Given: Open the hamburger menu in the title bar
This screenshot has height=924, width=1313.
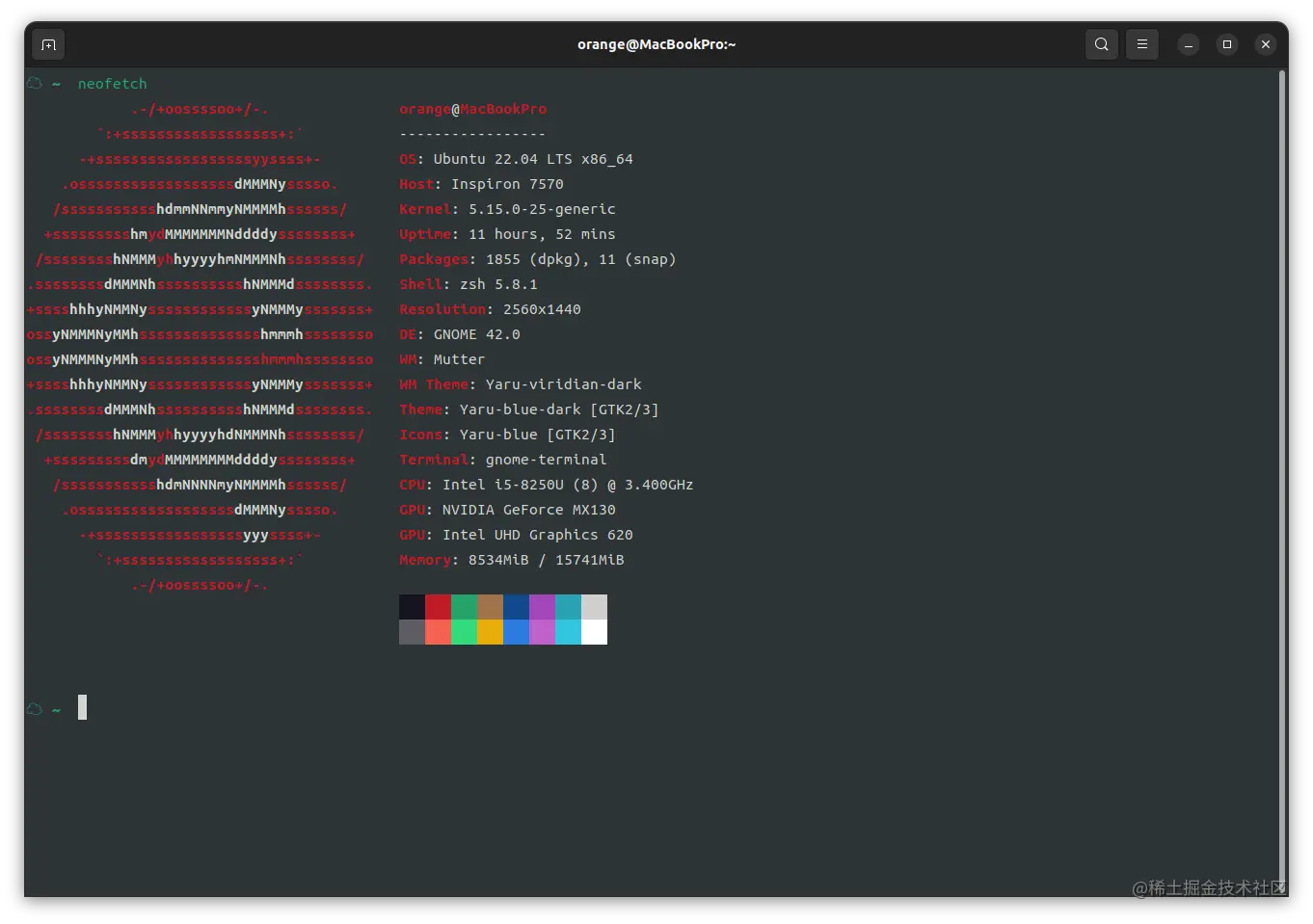Looking at the screenshot, I should [1142, 44].
